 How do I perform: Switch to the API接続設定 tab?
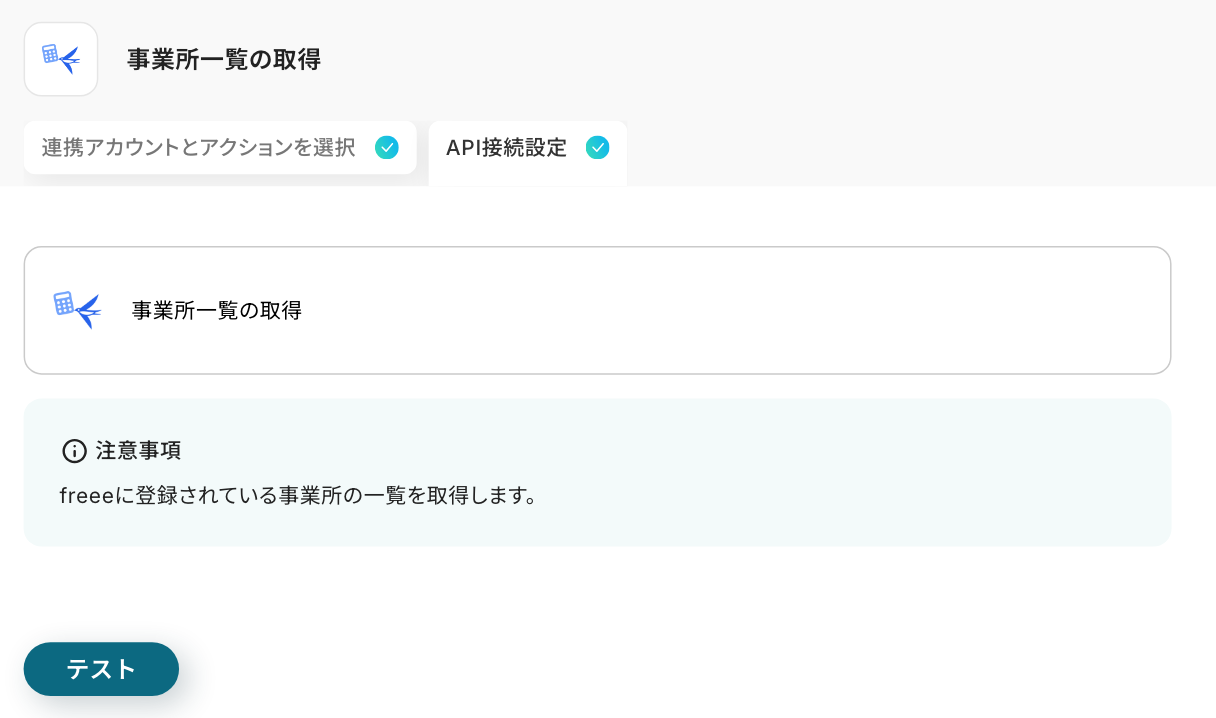point(506,148)
